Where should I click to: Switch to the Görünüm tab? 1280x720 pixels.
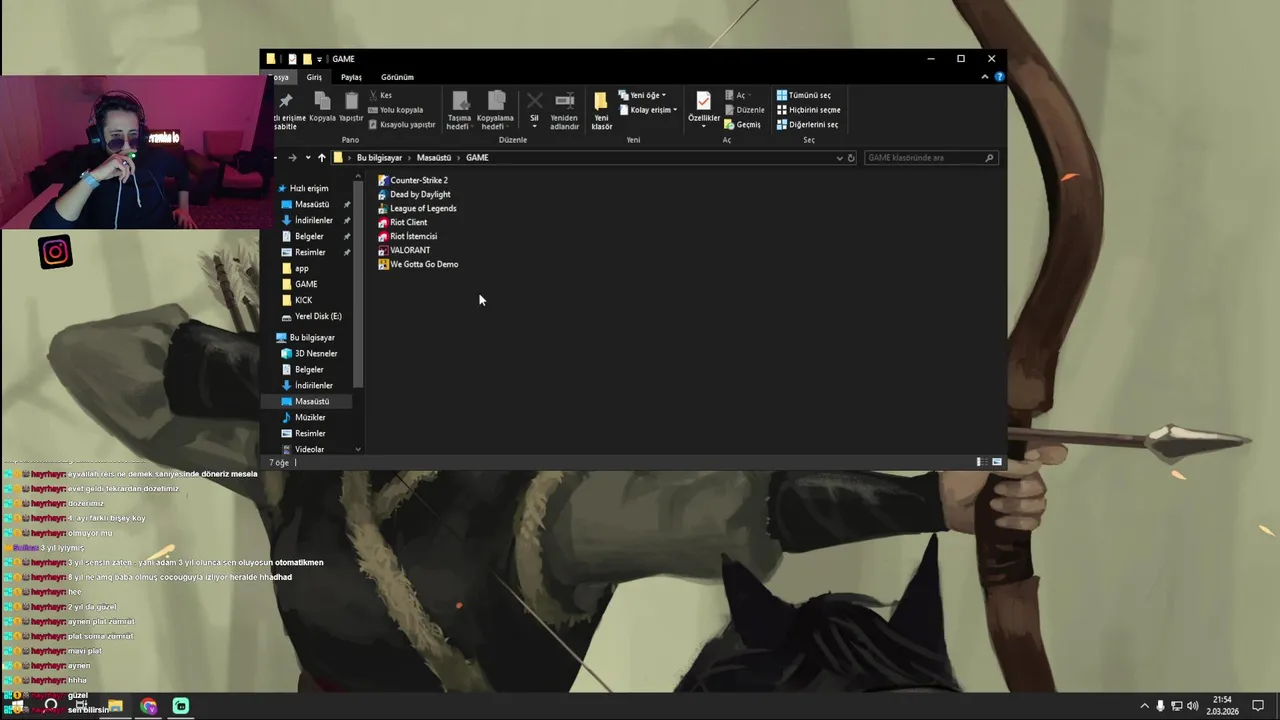(397, 77)
